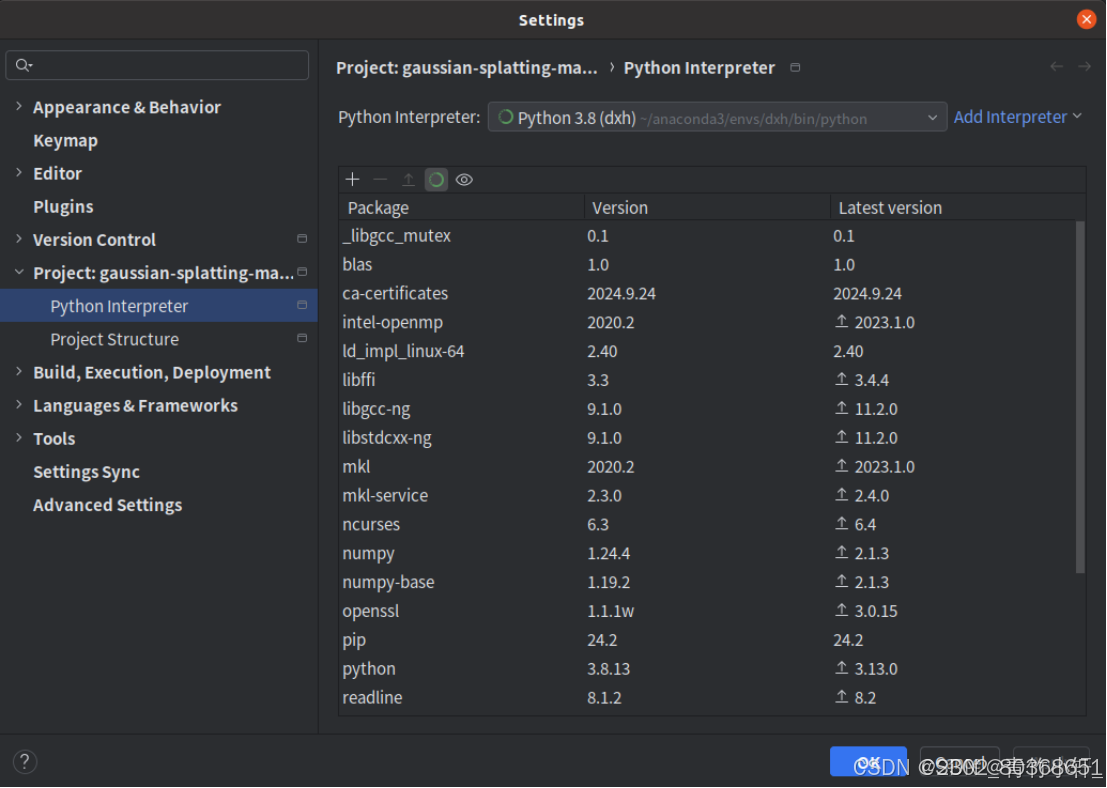Image resolution: width=1107 pixels, height=788 pixels.
Task: Collapse the Project: gaussian-splatting-ma... tree node
Action: 18,272
